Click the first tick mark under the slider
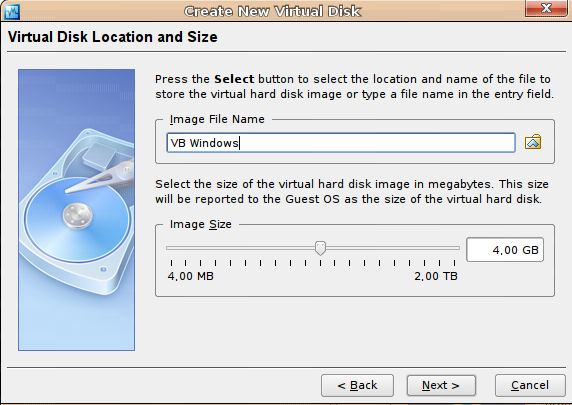This screenshot has width=572, height=405. point(171,263)
